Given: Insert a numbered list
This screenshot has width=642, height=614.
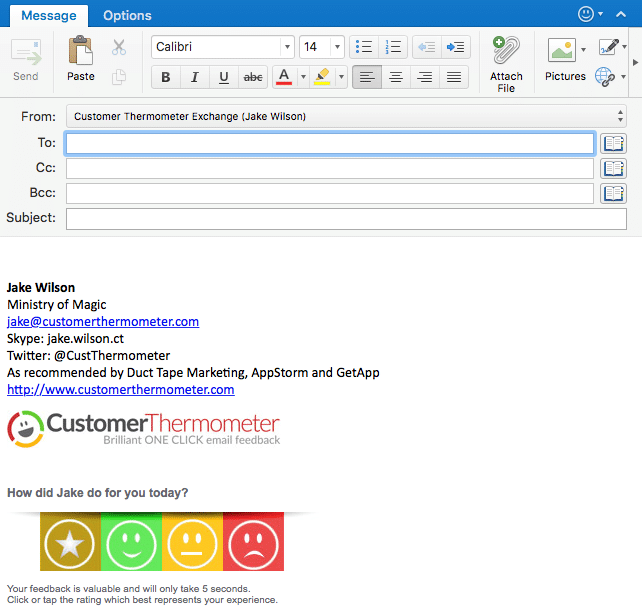Looking at the screenshot, I should click(x=393, y=47).
